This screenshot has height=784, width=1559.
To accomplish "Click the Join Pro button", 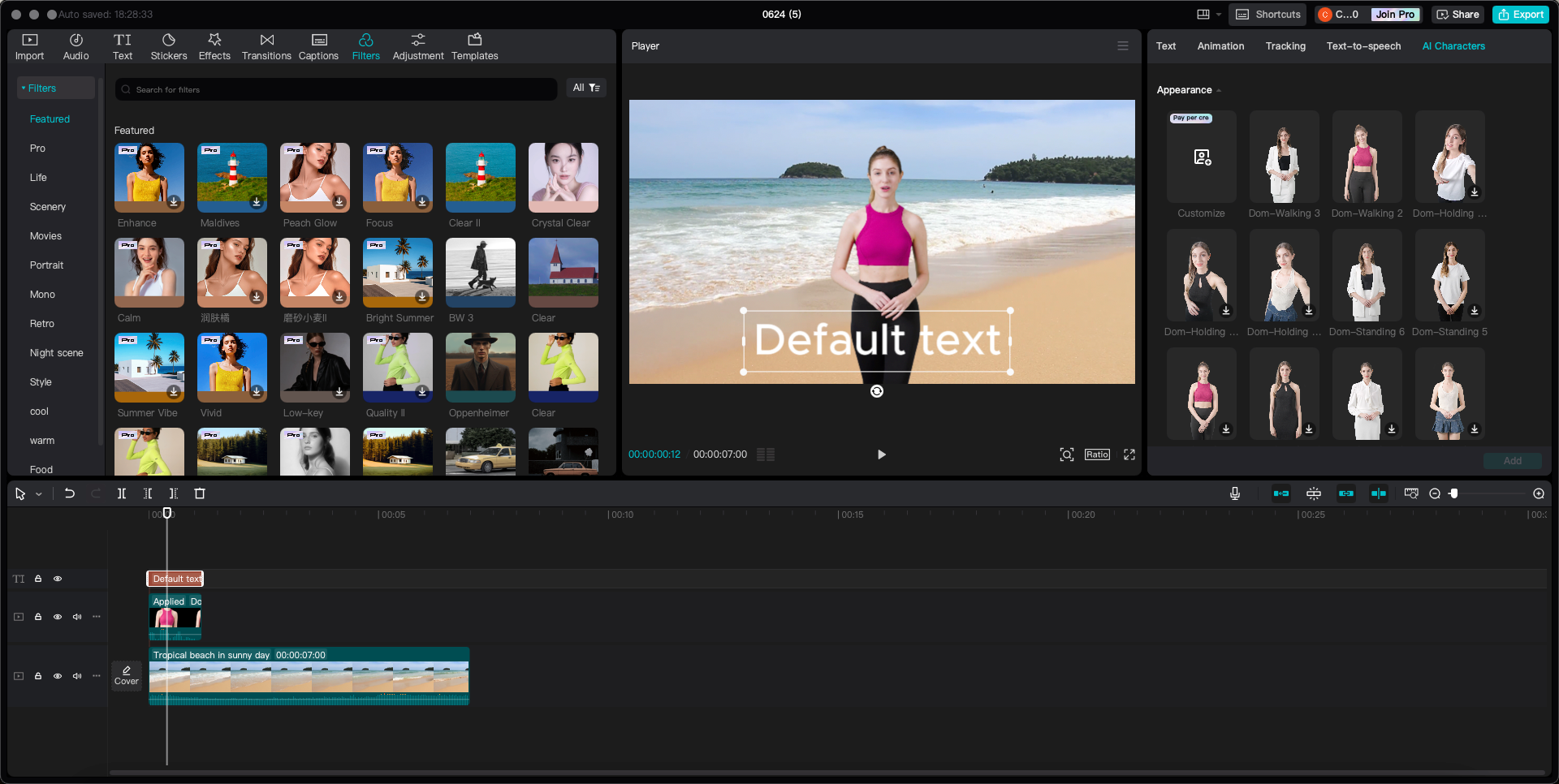I will (x=1395, y=14).
